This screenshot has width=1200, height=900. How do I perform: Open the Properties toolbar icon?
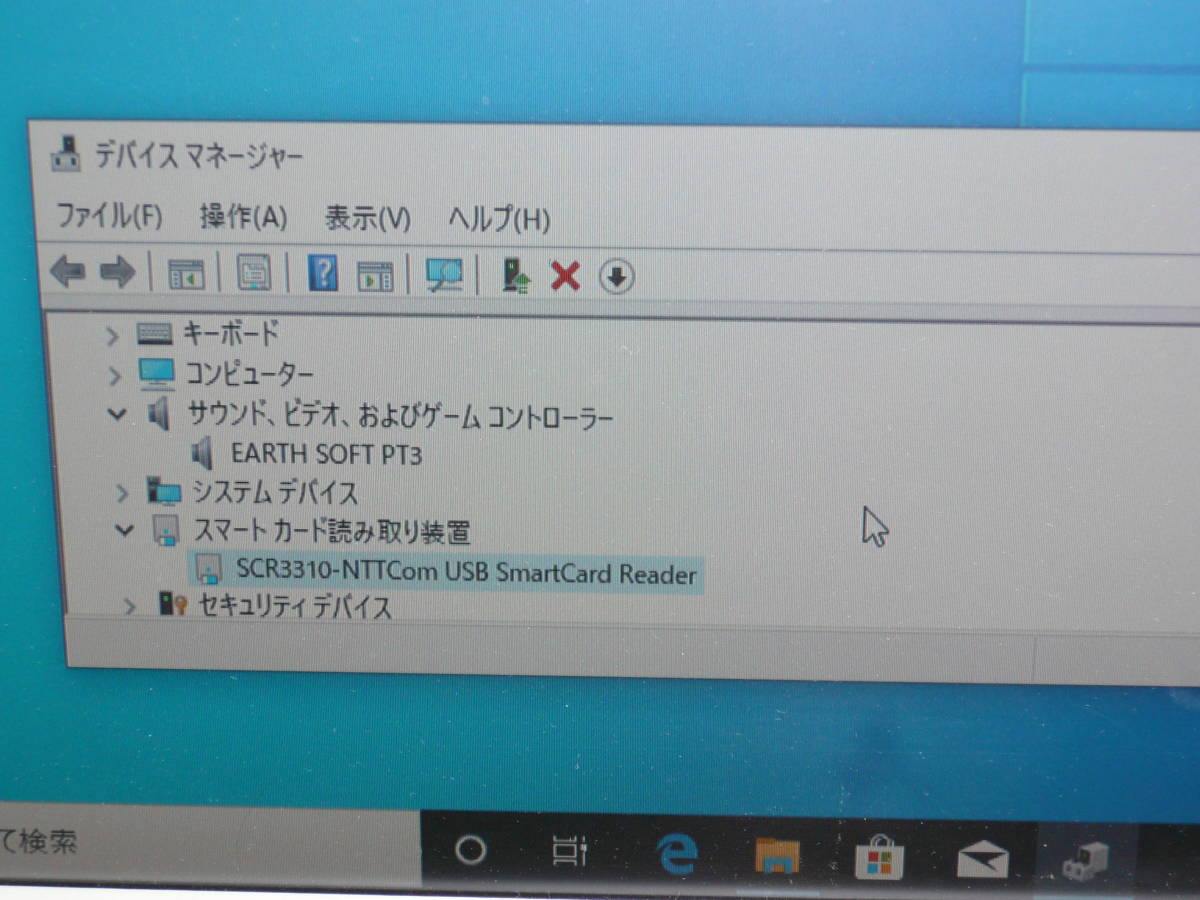[253, 272]
